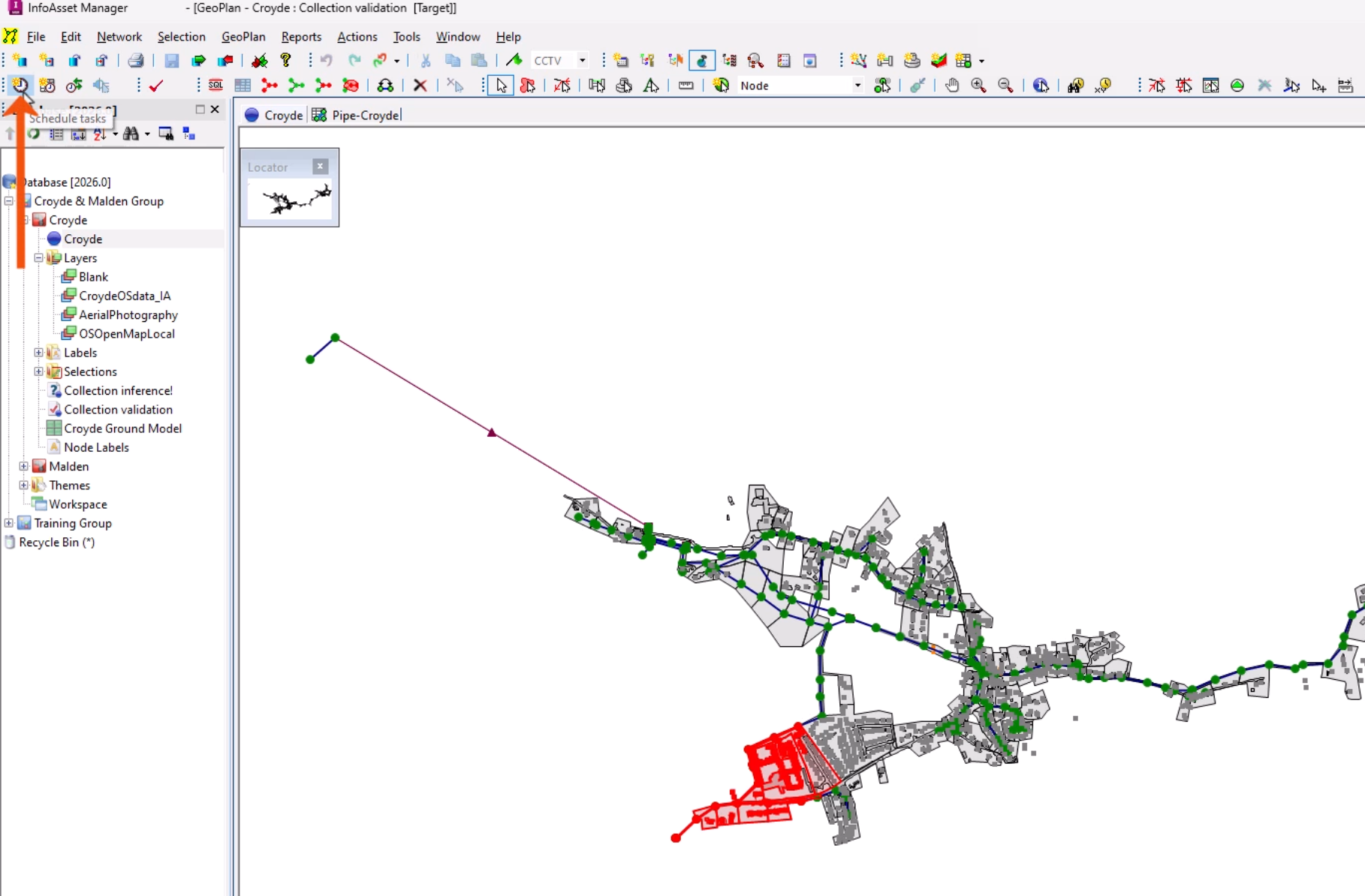Image resolution: width=1365 pixels, height=896 pixels.
Task: Expand the Malden tree node
Action: (24, 466)
